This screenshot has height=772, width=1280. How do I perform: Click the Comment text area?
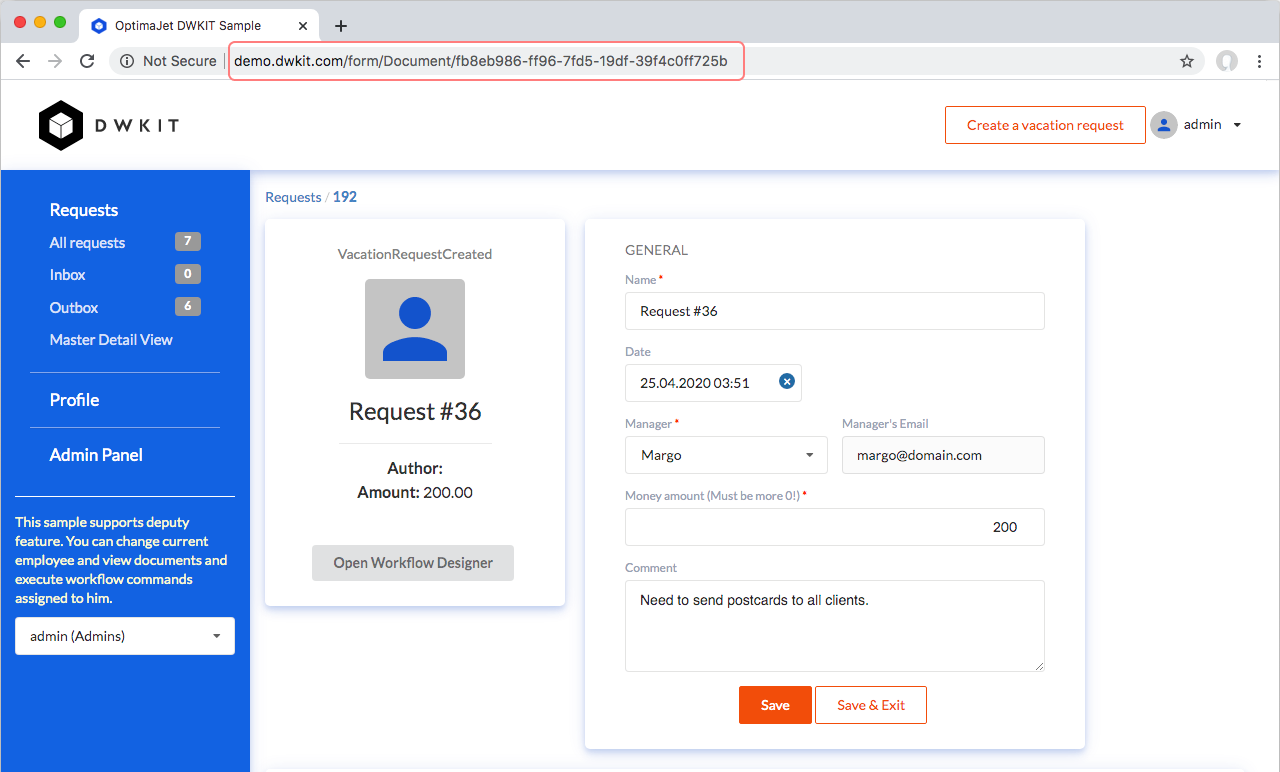(x=835, y=626)
